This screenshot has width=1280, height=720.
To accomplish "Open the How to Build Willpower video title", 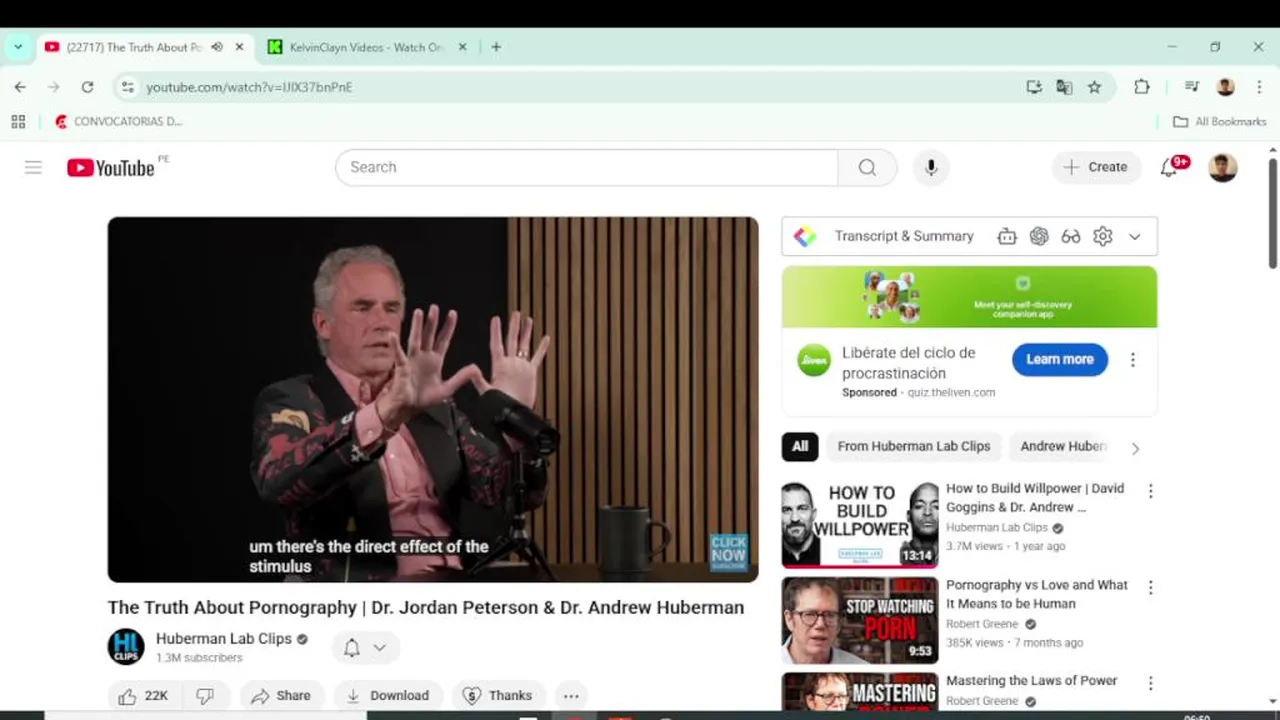I will (x=1035, y=498).
